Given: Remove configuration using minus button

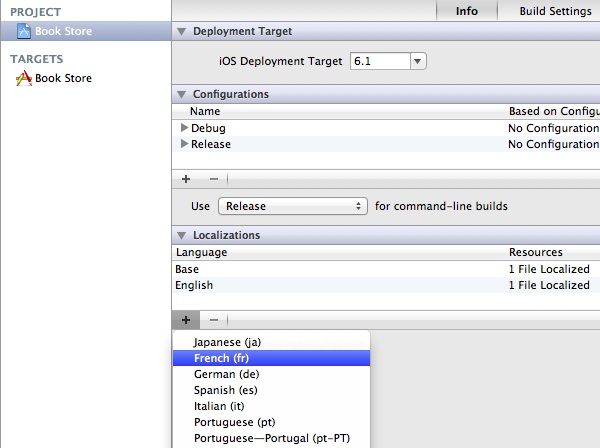Looking at the screenshot, I should (x=214, y=179).
